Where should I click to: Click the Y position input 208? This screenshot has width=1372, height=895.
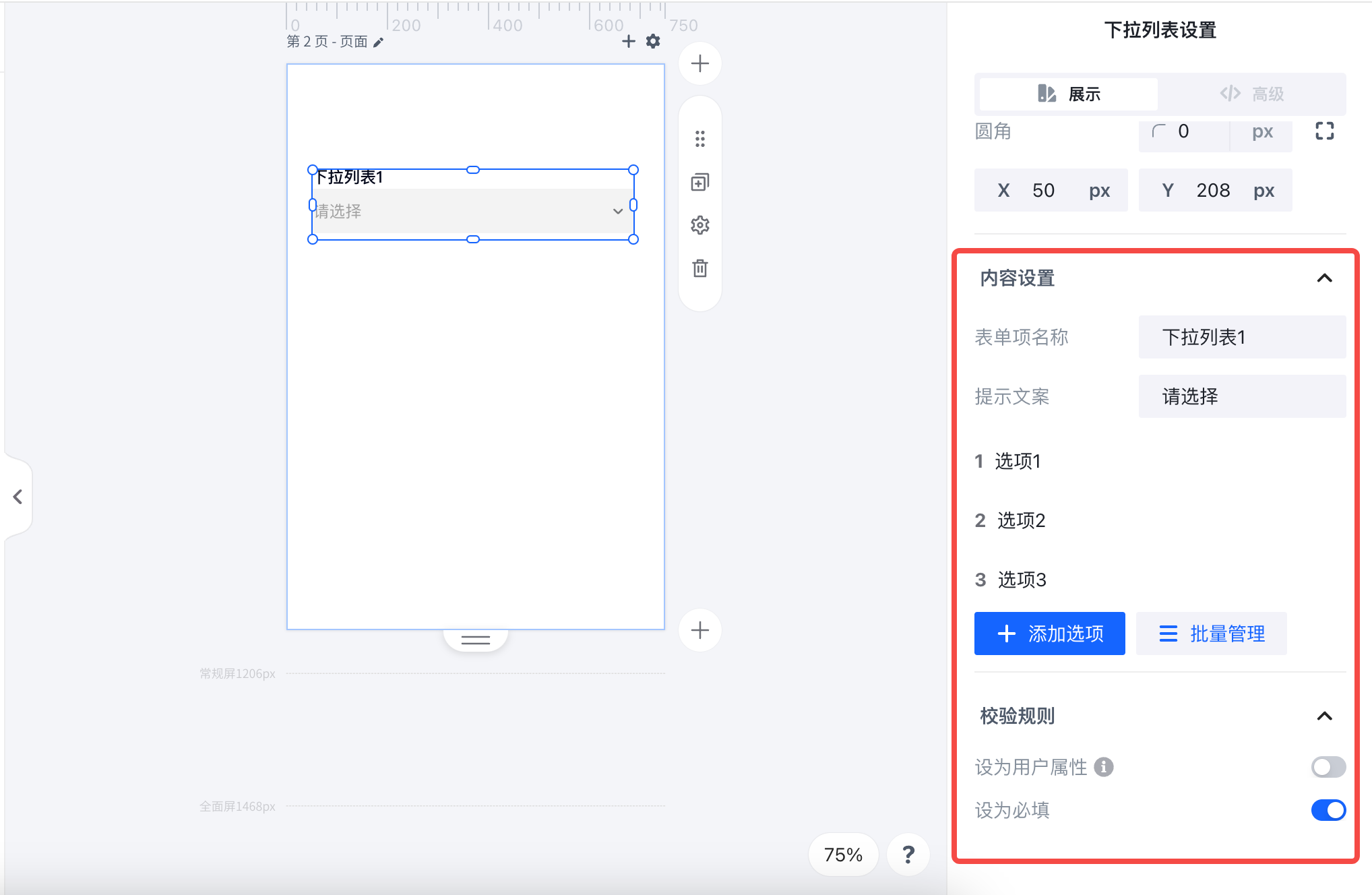click(1215, 190)
